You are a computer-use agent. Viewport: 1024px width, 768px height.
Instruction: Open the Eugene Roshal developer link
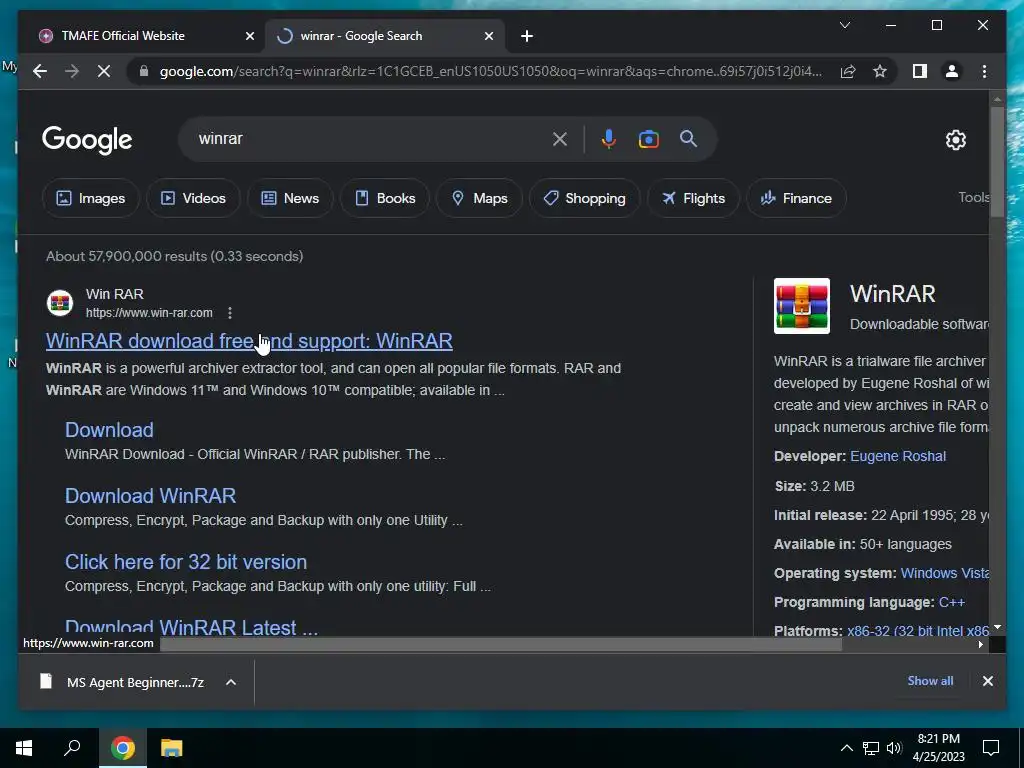pyautogui.click(x=898, y=456)
